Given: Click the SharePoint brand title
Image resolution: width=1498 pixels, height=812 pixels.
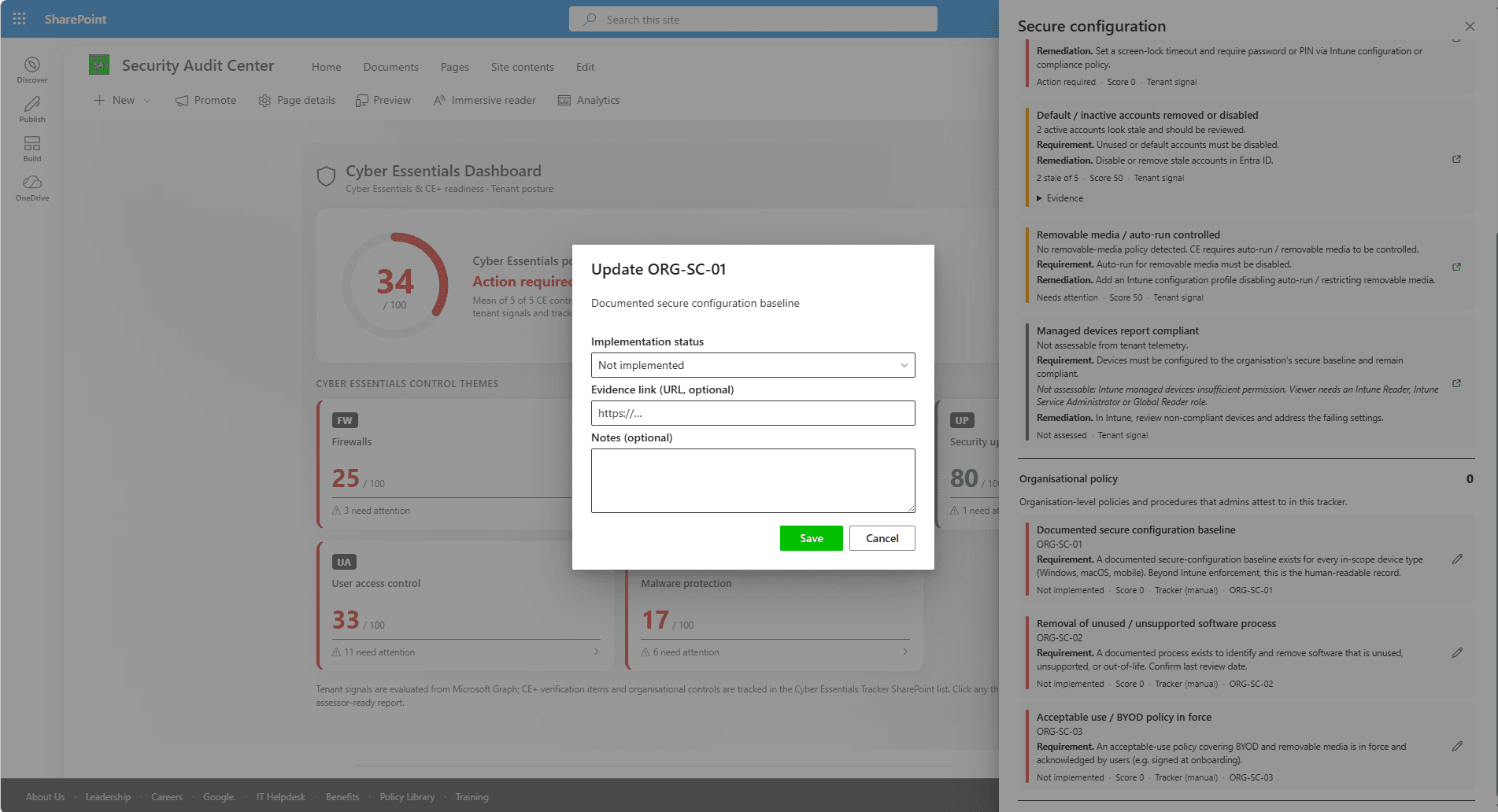Looking at the screenshot, I should [75, 19].
